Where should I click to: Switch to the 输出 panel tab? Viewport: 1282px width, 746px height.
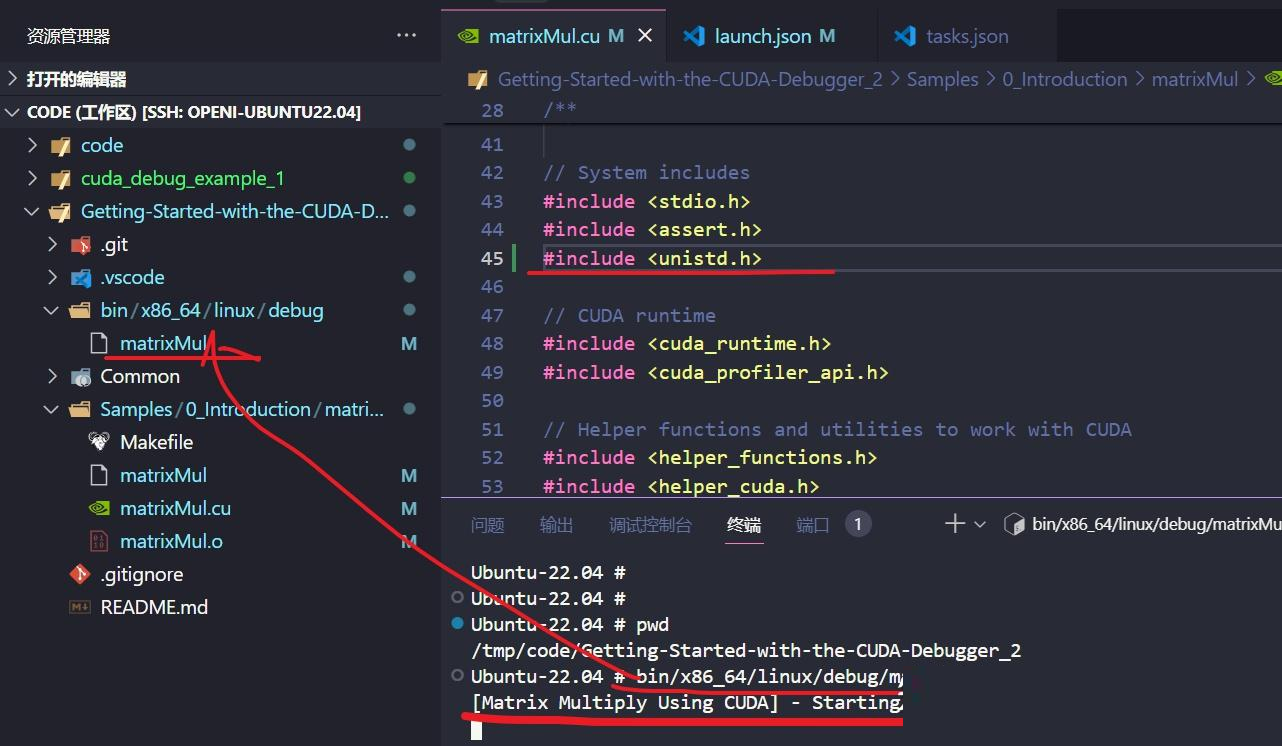pos(556,525)
